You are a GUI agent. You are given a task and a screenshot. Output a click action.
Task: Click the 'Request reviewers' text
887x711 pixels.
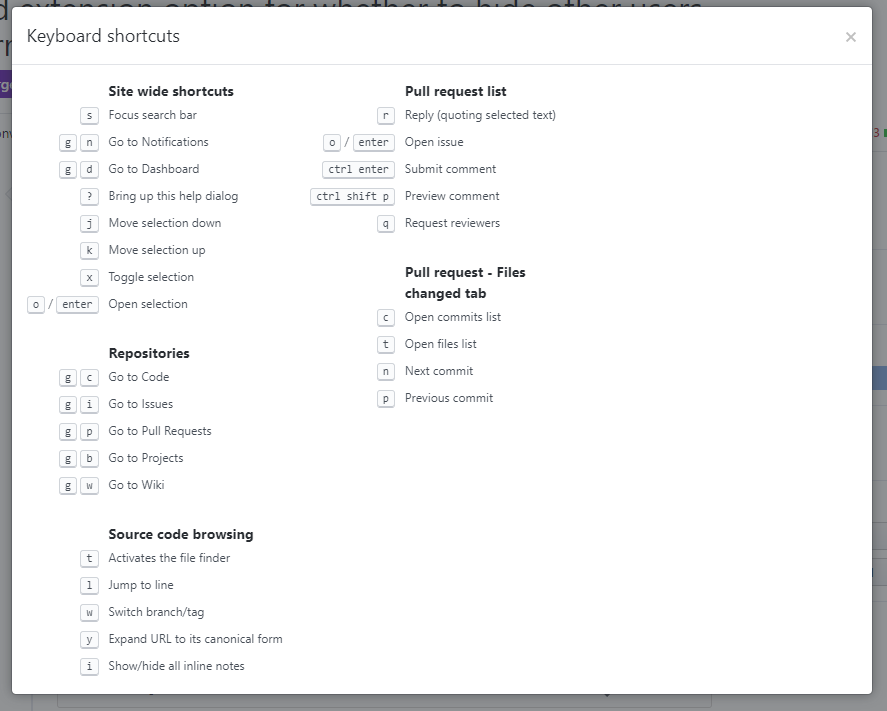coord(452,223)
